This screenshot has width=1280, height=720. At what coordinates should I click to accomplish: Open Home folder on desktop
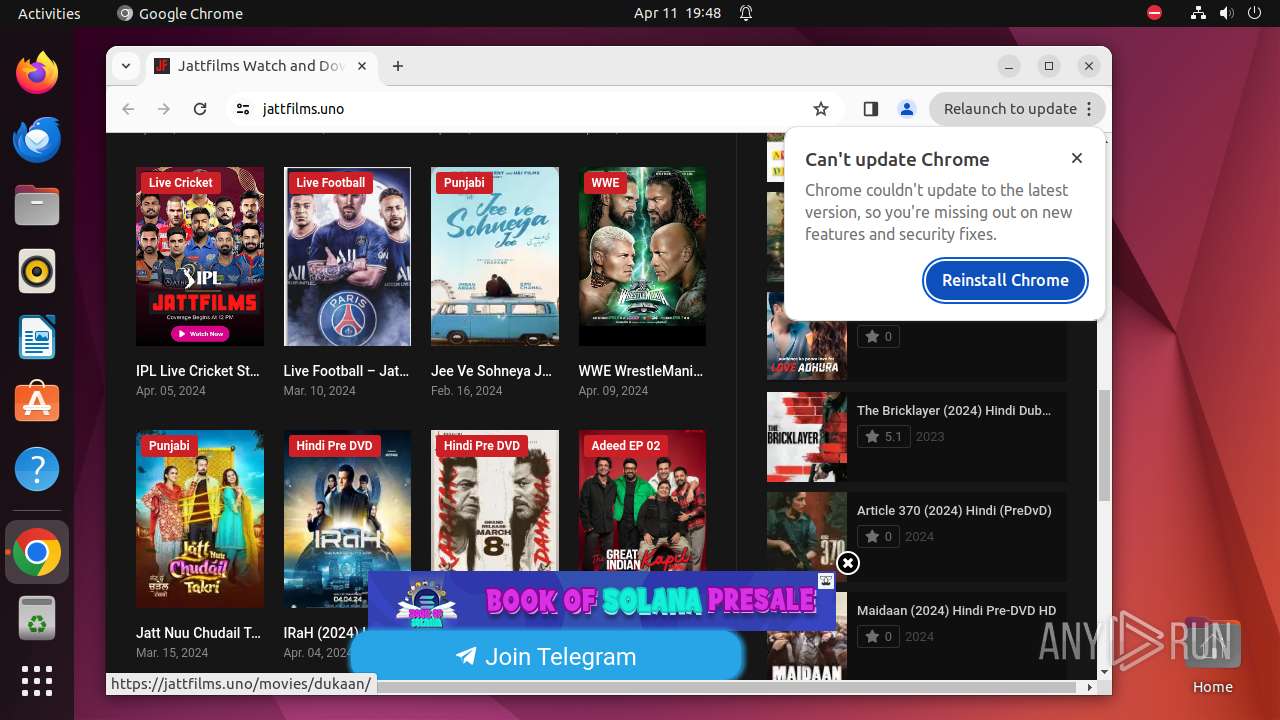click(1212, 655)
